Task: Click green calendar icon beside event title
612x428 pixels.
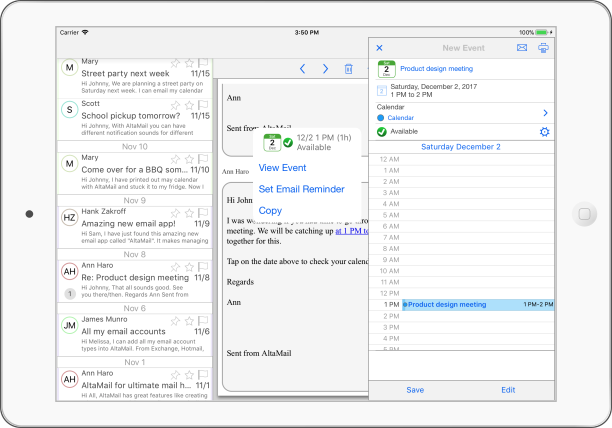Action: (386, 69)
